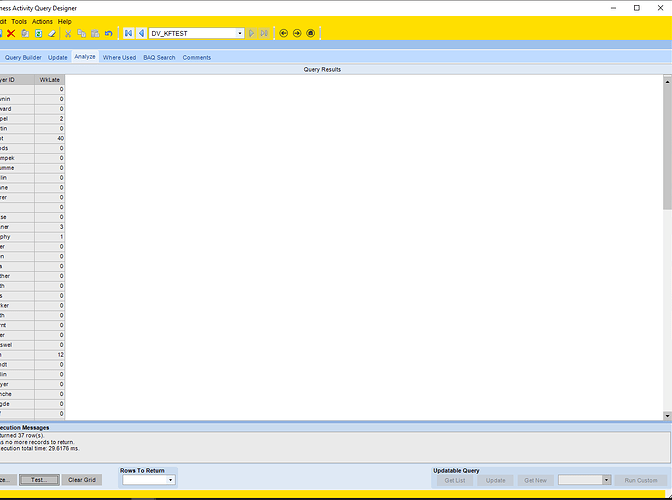
Task: Click the results grid scrollbar down arrow
Action: point(667,416)
